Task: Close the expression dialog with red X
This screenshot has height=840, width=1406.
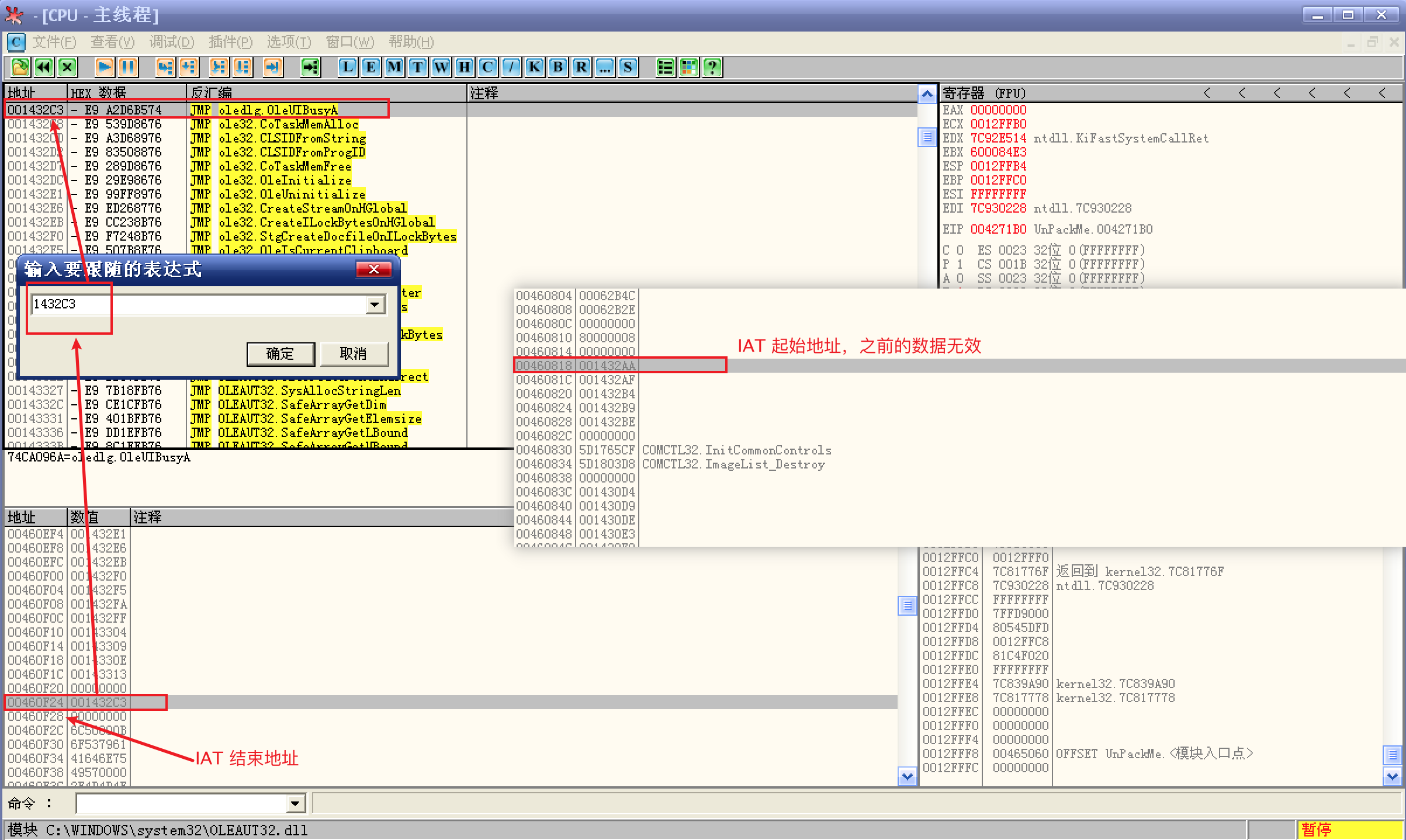Action: coord(373,269)
